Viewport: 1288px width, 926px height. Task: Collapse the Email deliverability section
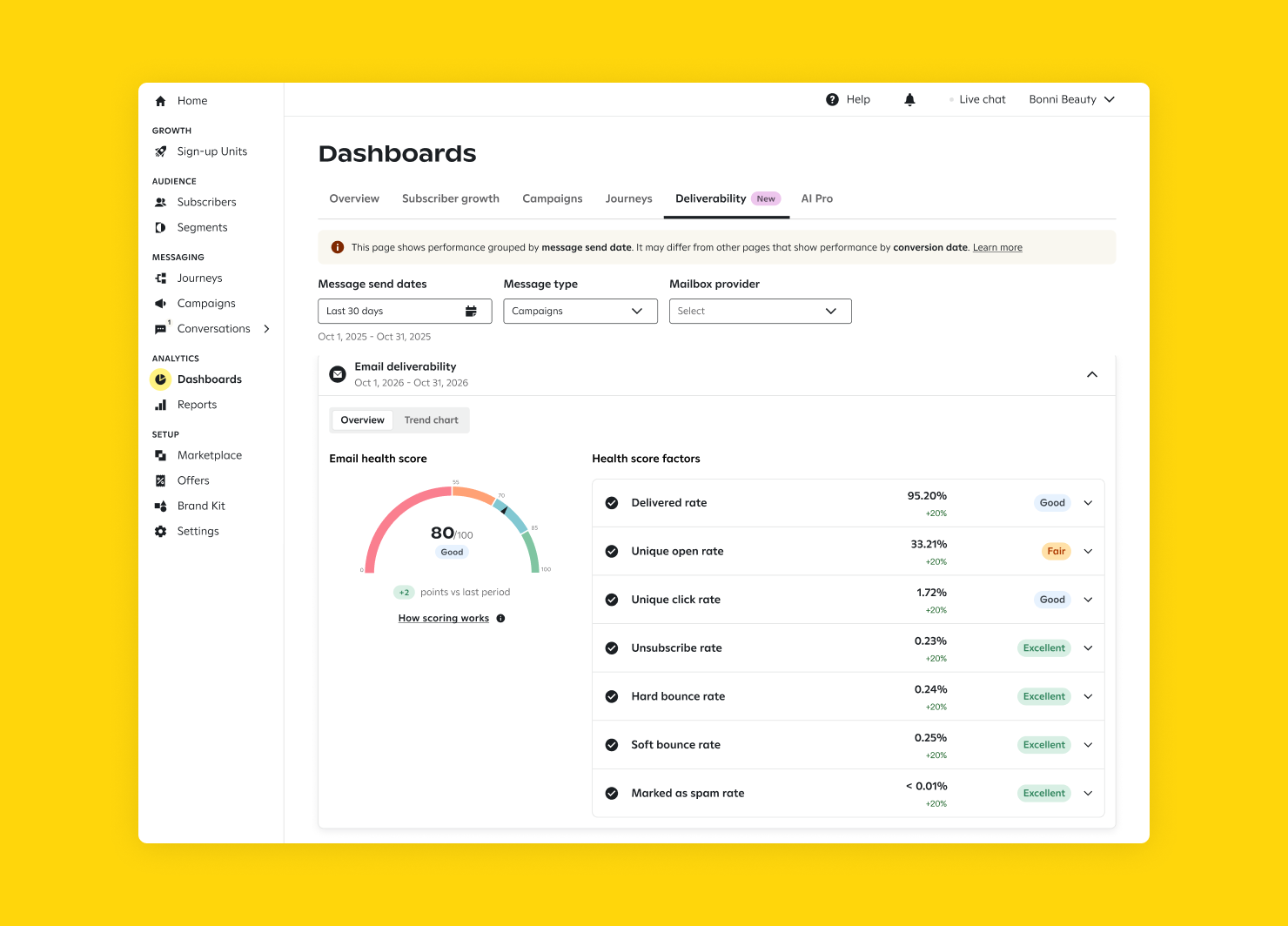1091,374
